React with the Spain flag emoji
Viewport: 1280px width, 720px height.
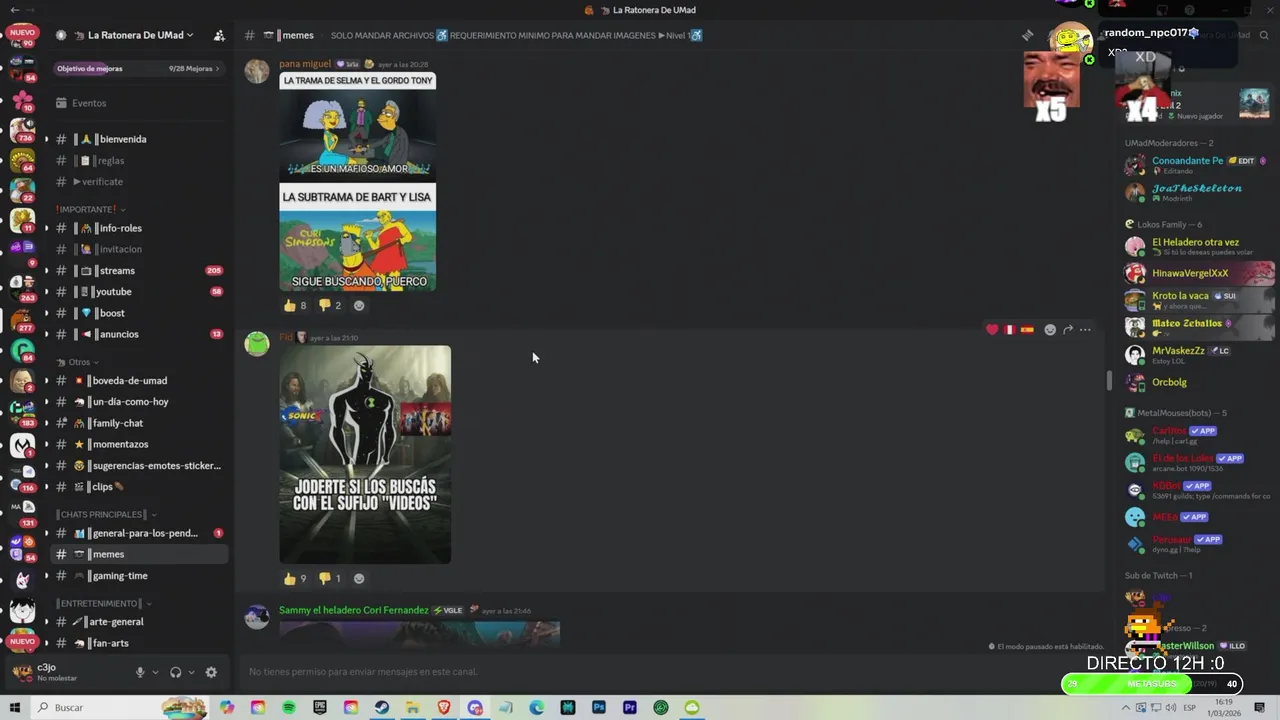point(1027,329)
